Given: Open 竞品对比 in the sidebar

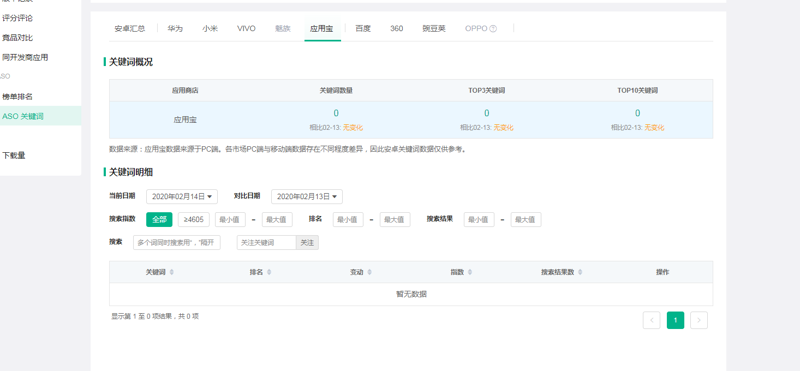Looking at the screenshot, I should [17, 38].
